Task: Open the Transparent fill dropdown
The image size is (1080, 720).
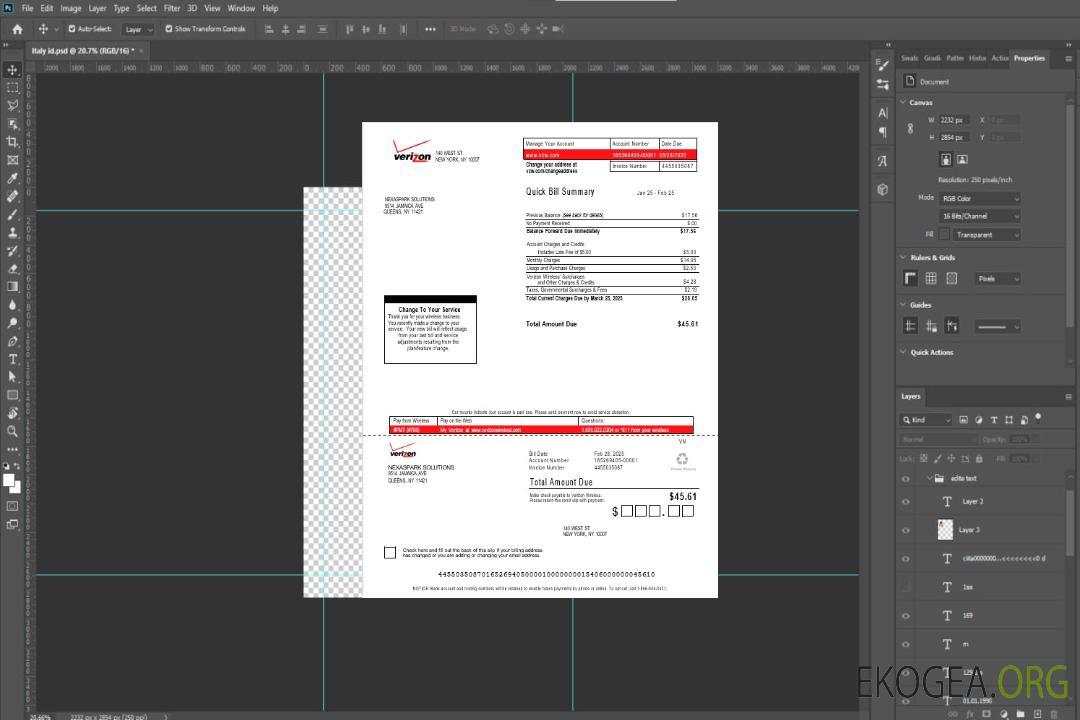Action: point(988,235)
